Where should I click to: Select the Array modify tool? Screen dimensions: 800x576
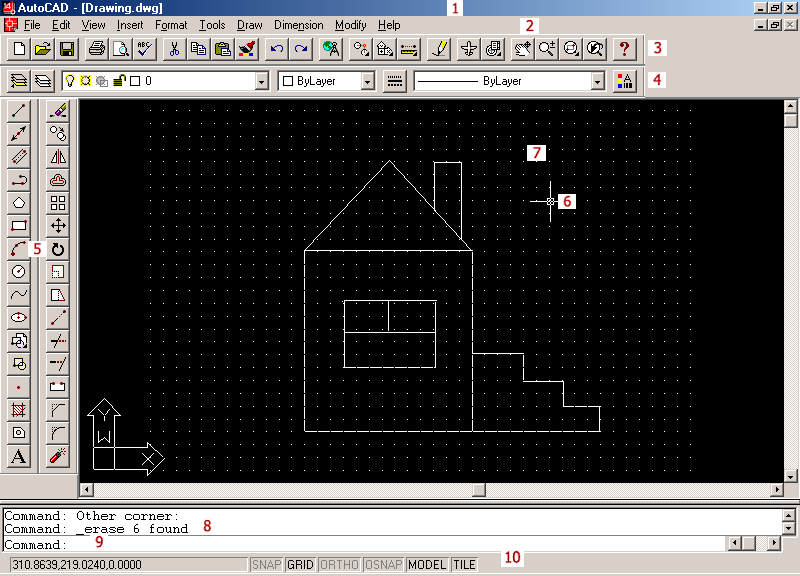point(58,203)
